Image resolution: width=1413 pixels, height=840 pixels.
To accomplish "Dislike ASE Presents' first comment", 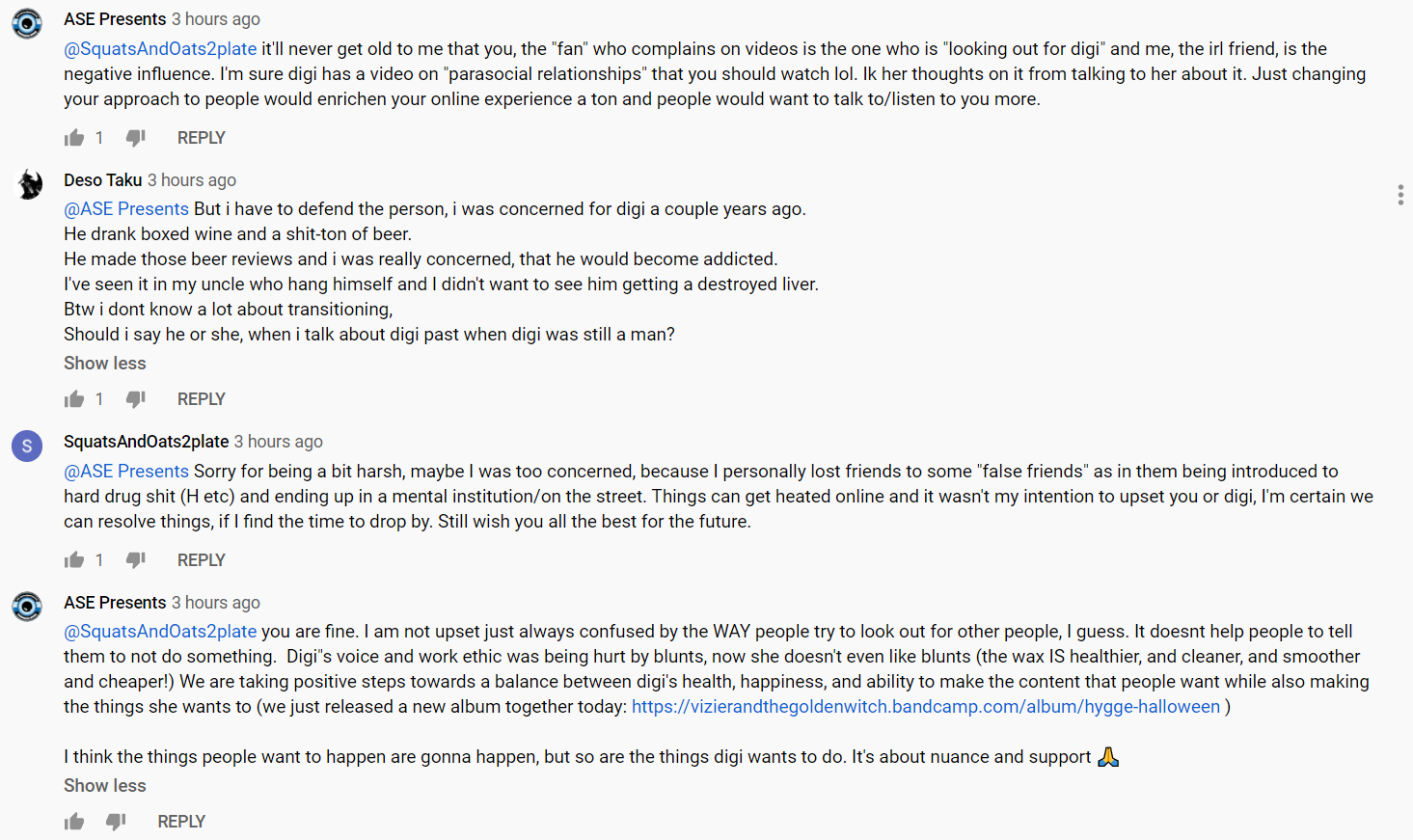I will click(136, 138).
